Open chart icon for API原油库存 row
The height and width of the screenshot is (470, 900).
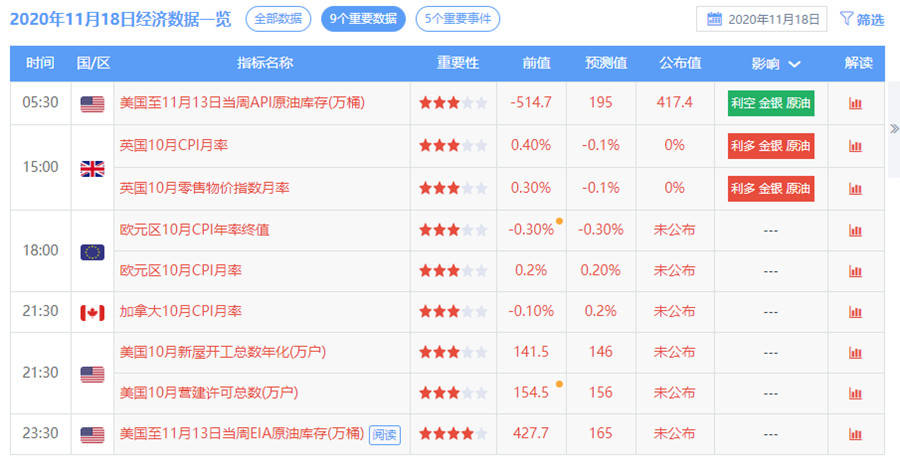[855, 104]
